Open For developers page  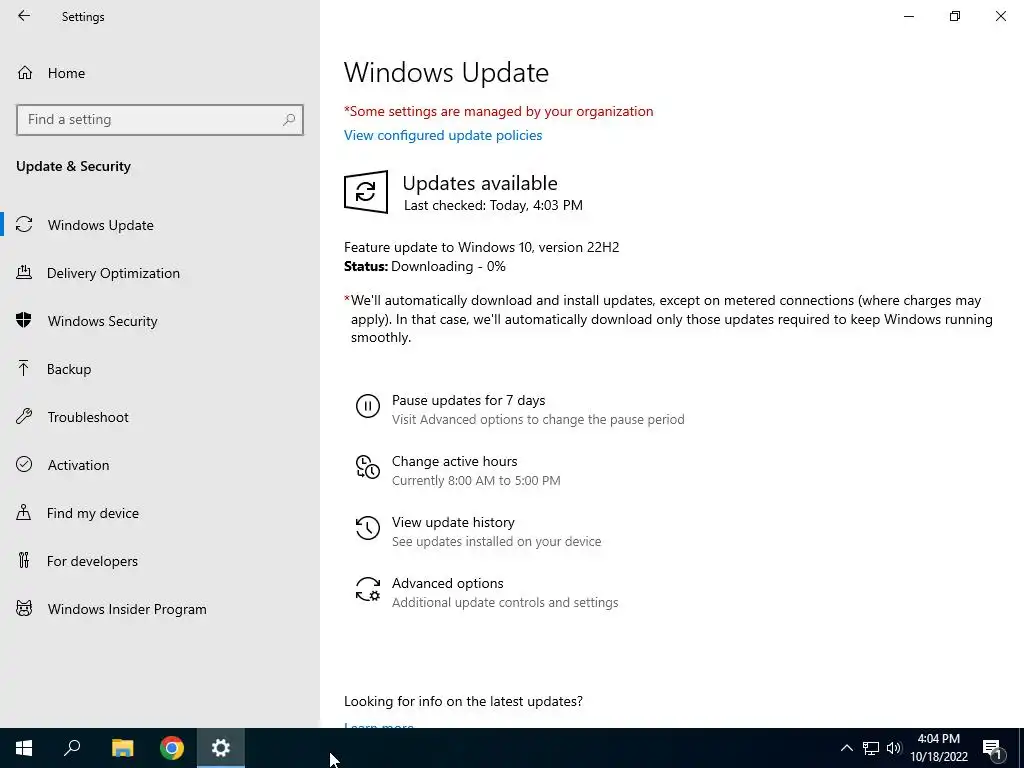coord(92,561)
